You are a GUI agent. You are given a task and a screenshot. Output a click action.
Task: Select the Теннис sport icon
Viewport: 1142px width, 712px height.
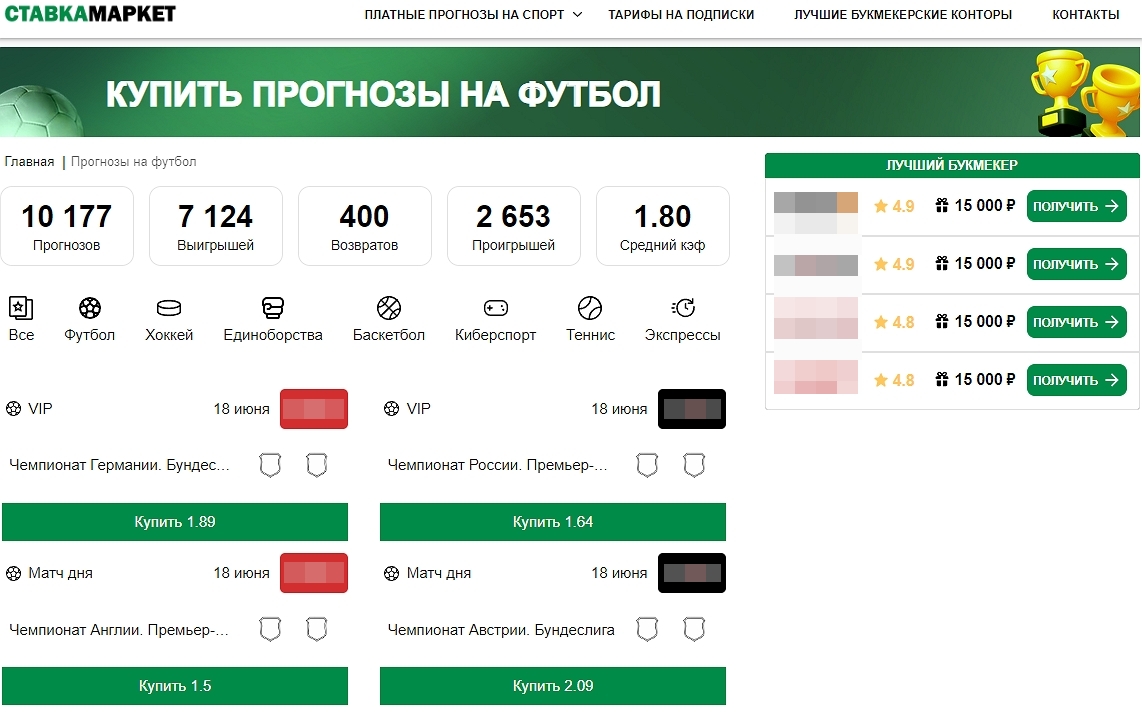pyautogui.click(x=590, y=310)
